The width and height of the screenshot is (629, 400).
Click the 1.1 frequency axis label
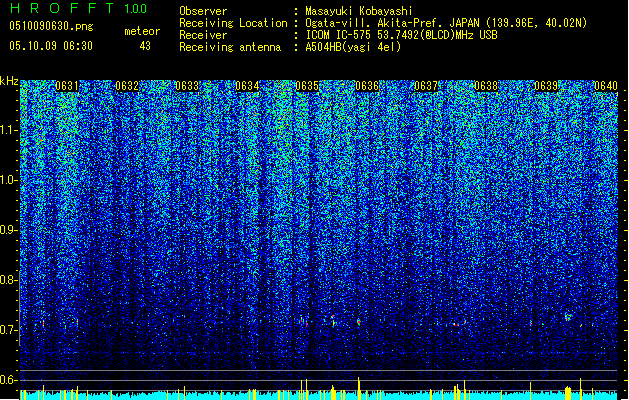(x=9, y=130)
